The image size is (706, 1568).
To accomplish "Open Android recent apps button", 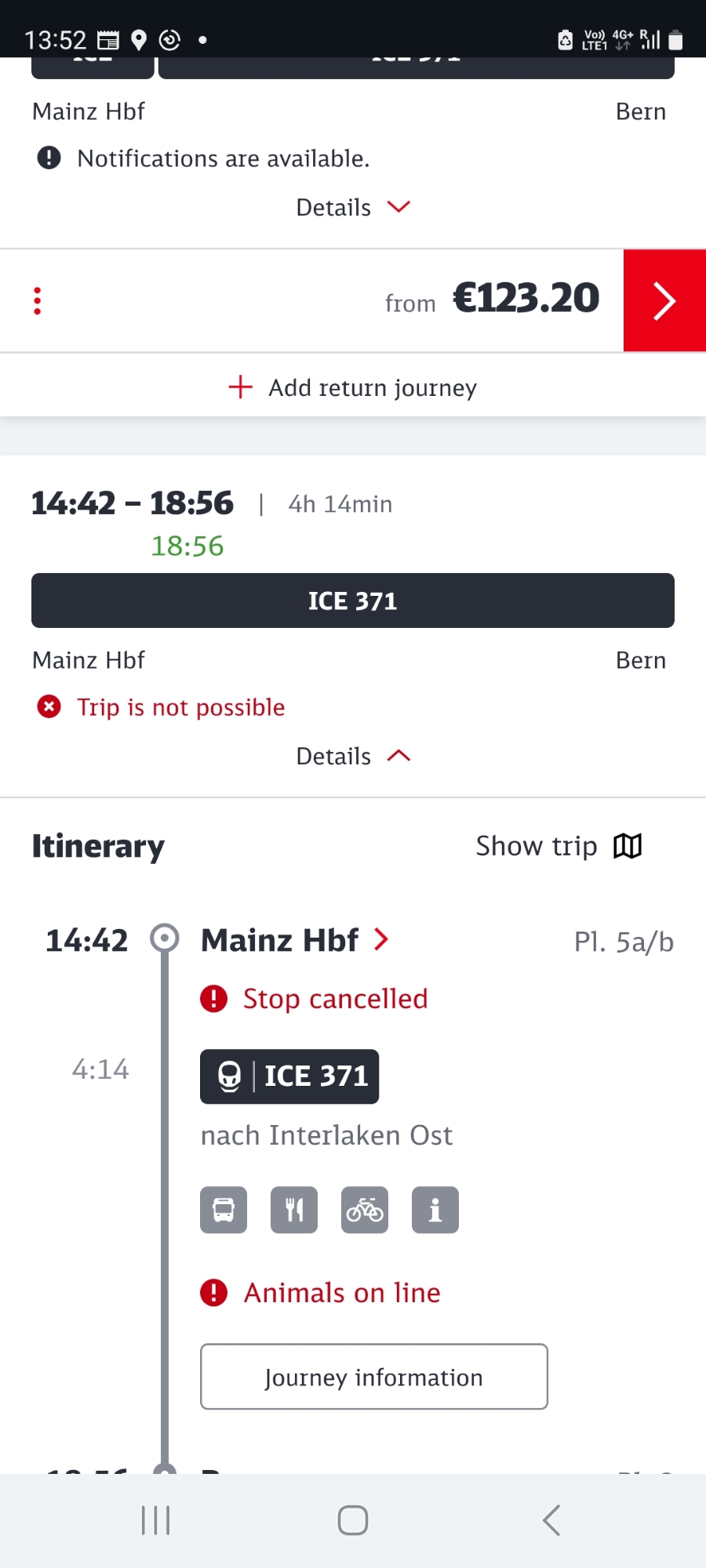I will click(x=155, y=1520).
